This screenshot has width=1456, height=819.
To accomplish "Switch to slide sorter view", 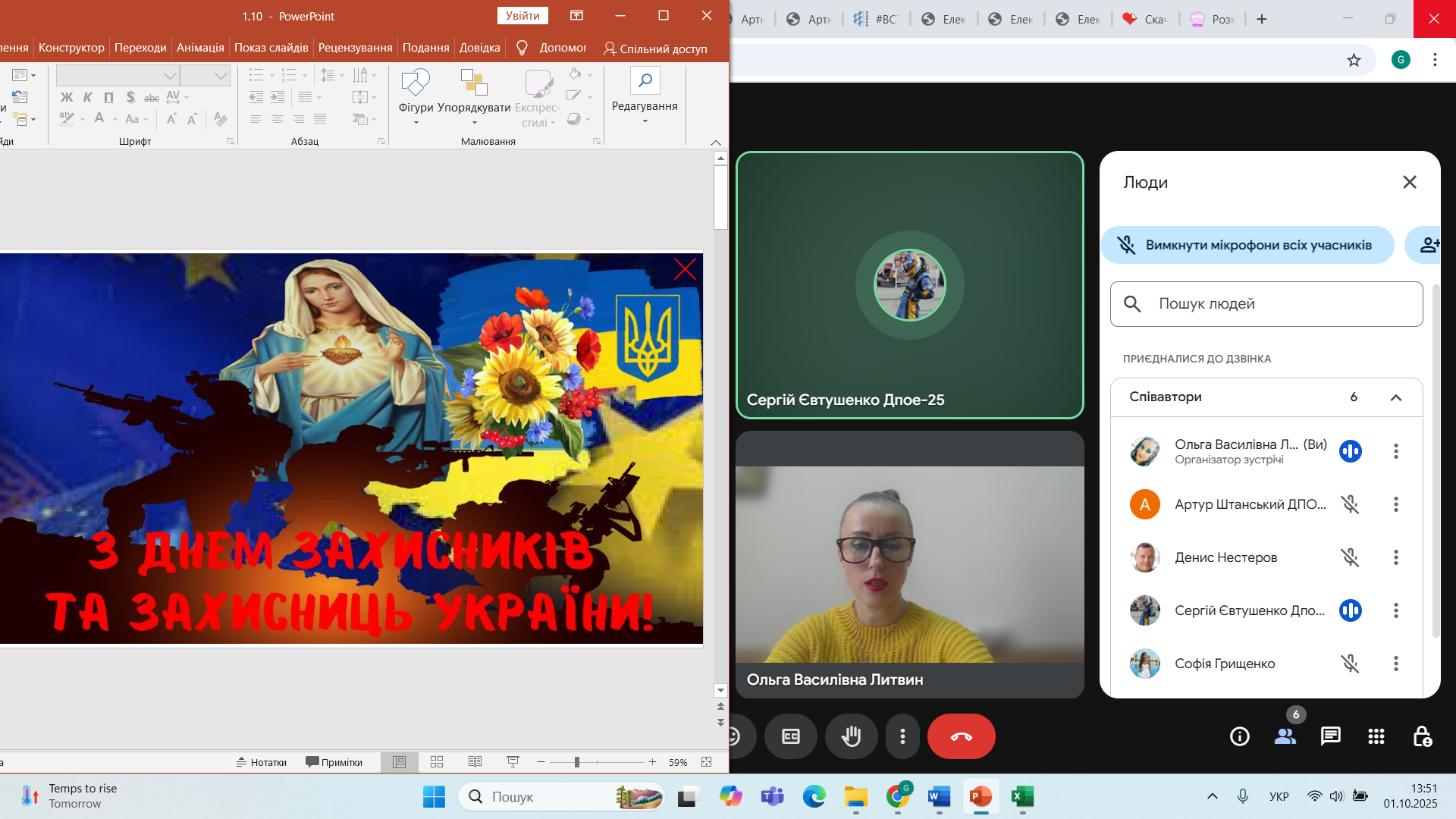I will click(x=437, y=762).
